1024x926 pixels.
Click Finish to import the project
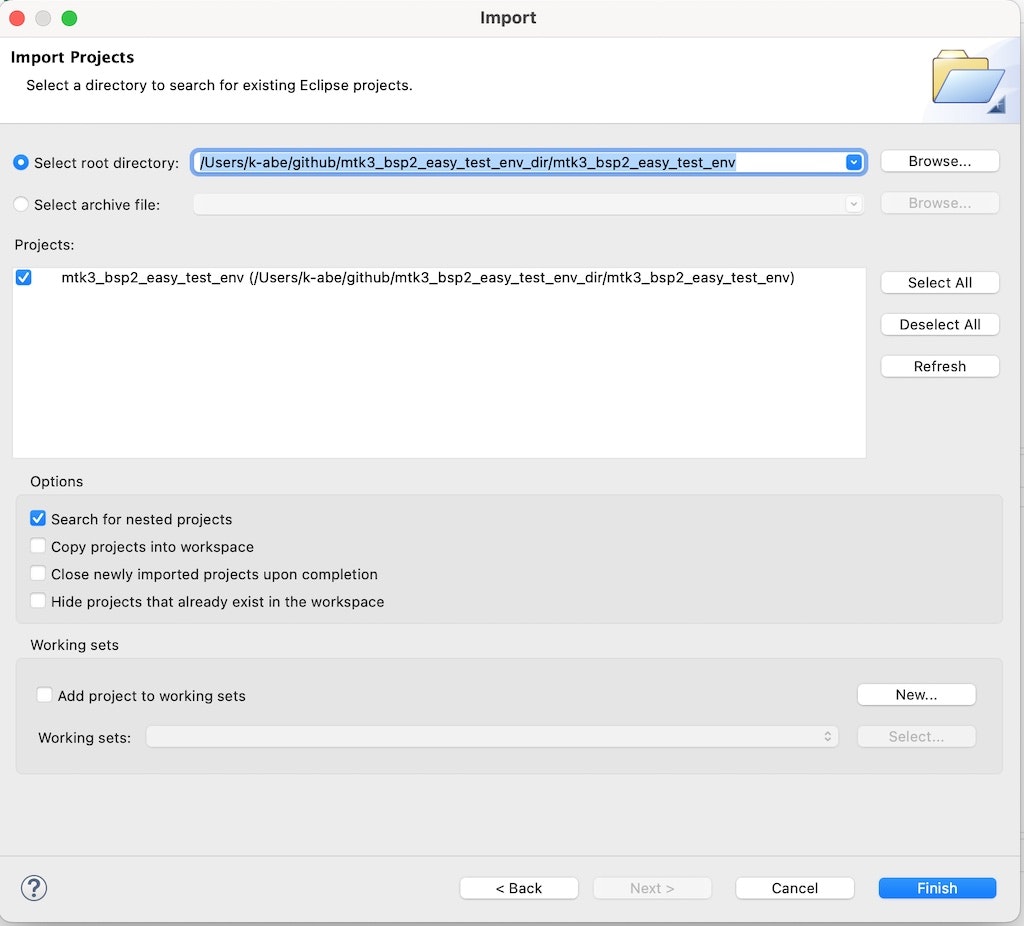point(936,888)
